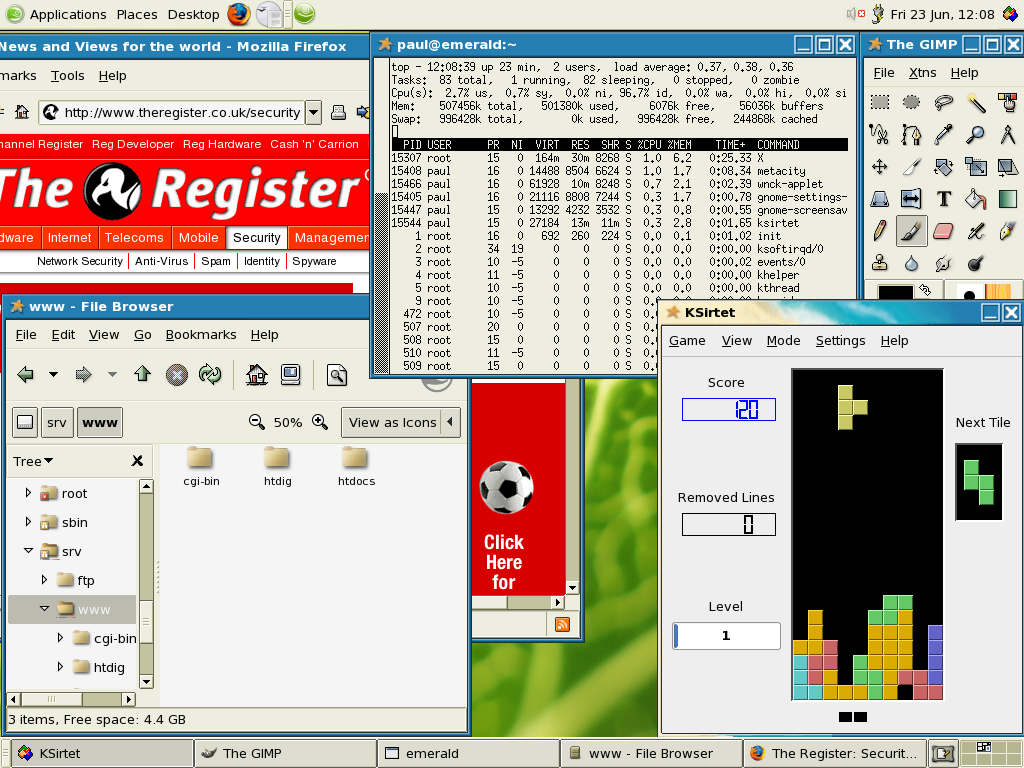Activate the Pencil tool in GIMP
Image resolution: width=1024 pixels, height=768 pixels.
coord(880,231)
